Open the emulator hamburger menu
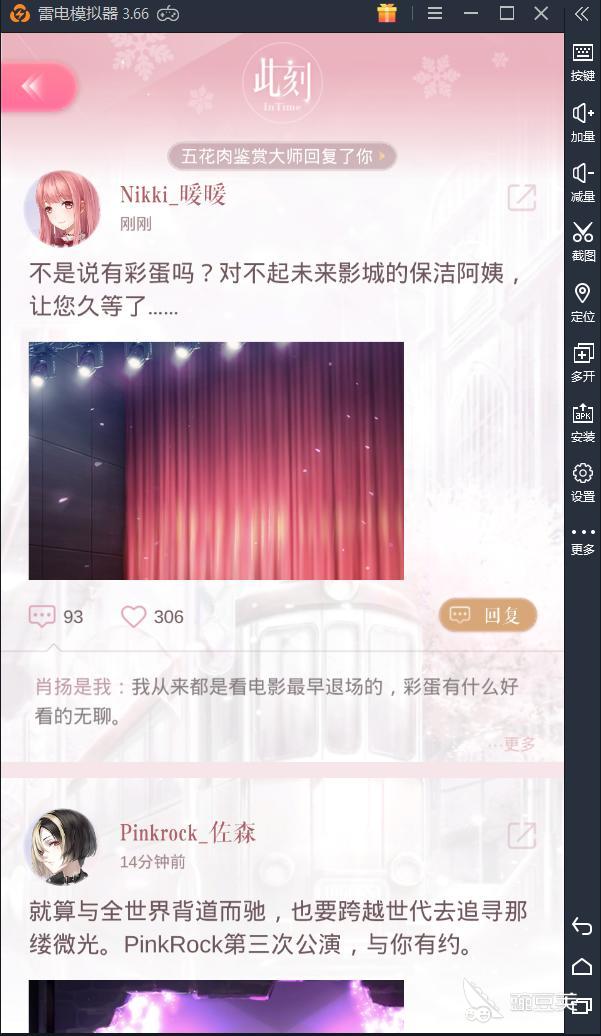The height and width of the screenshot is (1036, 601). [435, 13]
